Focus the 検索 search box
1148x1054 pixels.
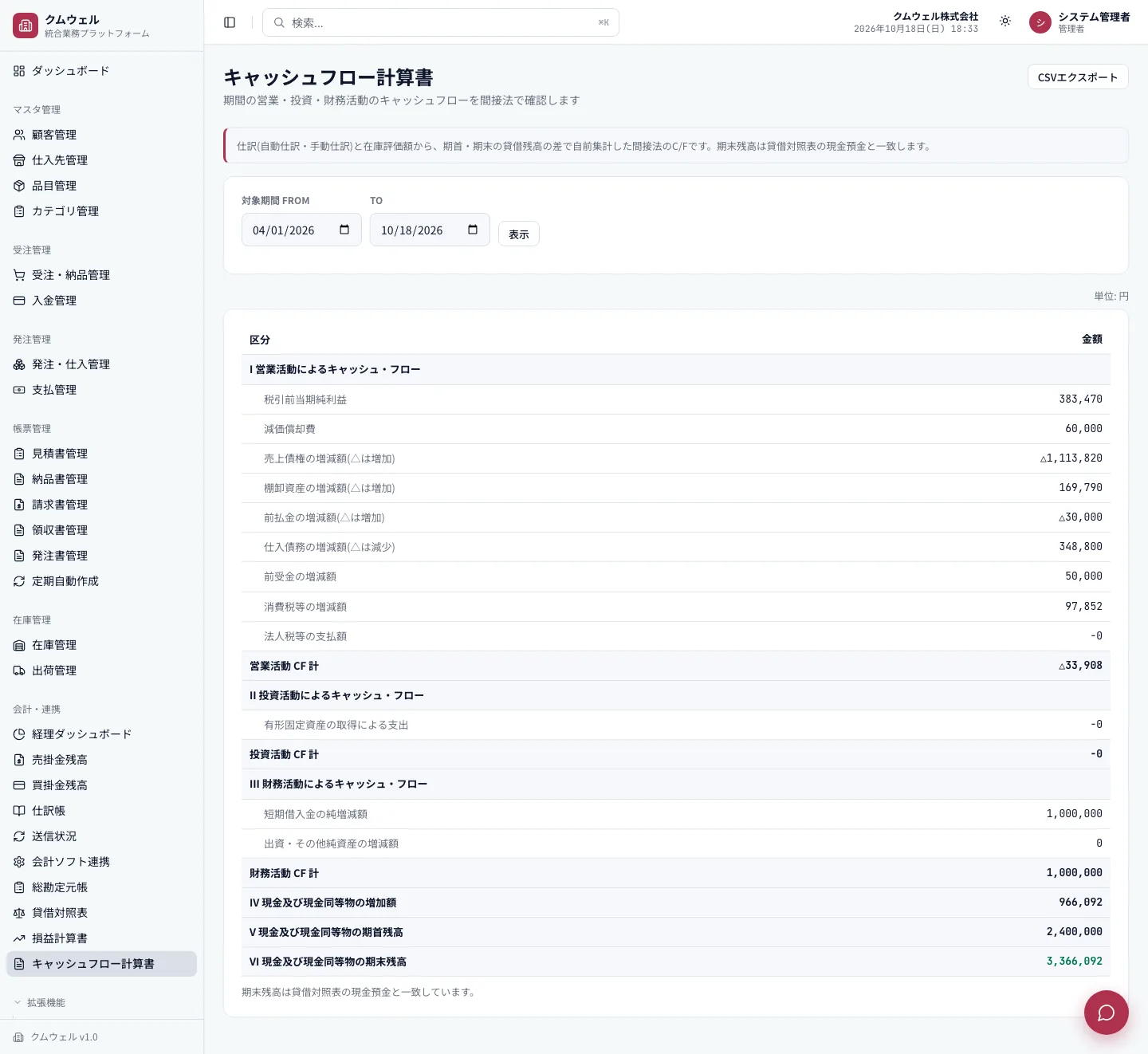(441, 22)
